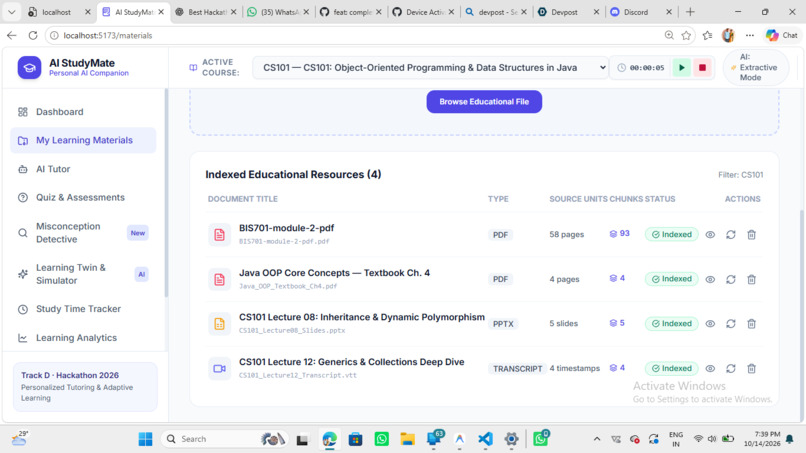Go to Quiz & Assessments
The width and height of the screenshot is (806, 453).
click(x=83, y=197)
